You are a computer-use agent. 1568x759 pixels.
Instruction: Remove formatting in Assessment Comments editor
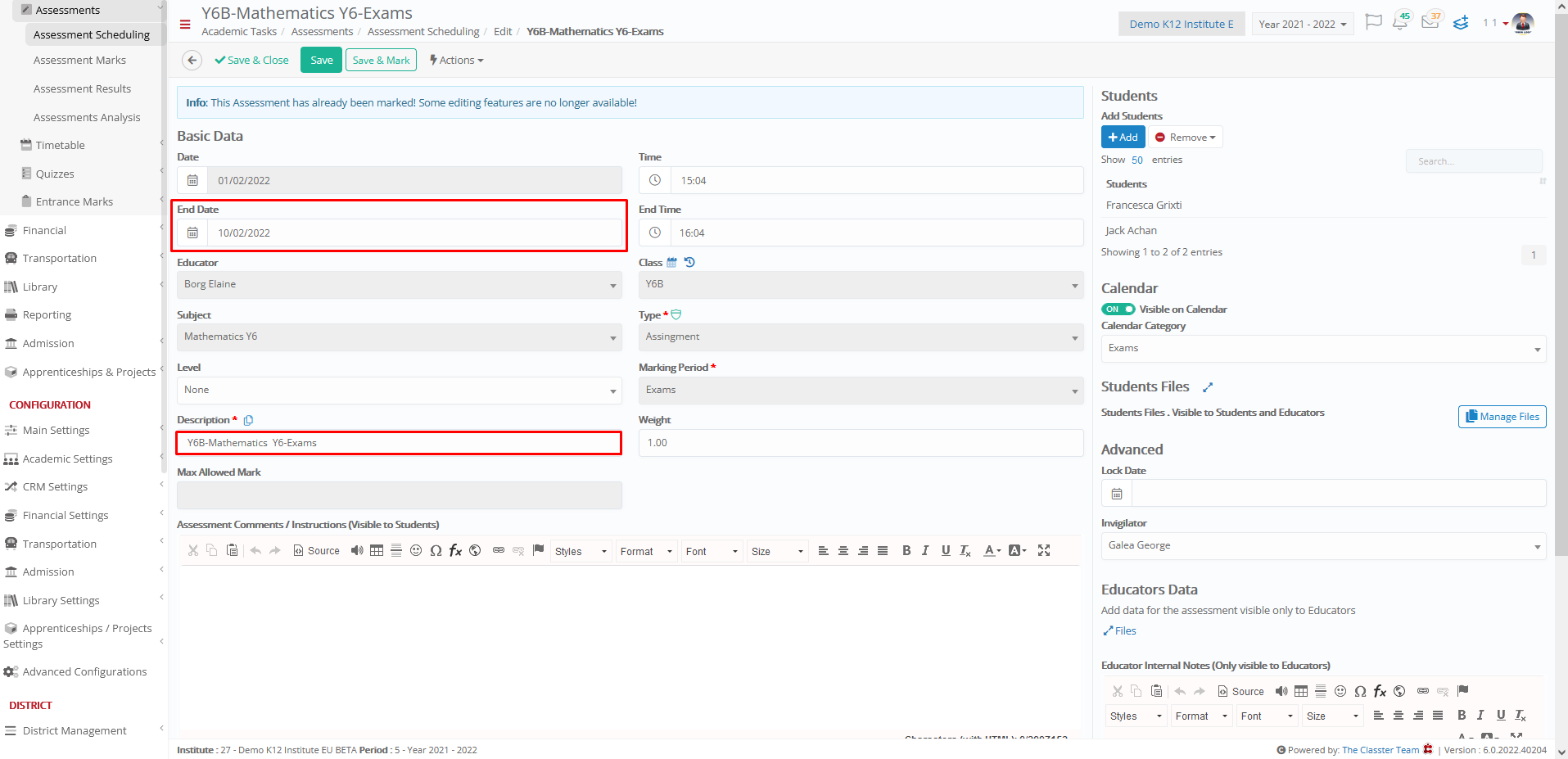pos(965,550)
